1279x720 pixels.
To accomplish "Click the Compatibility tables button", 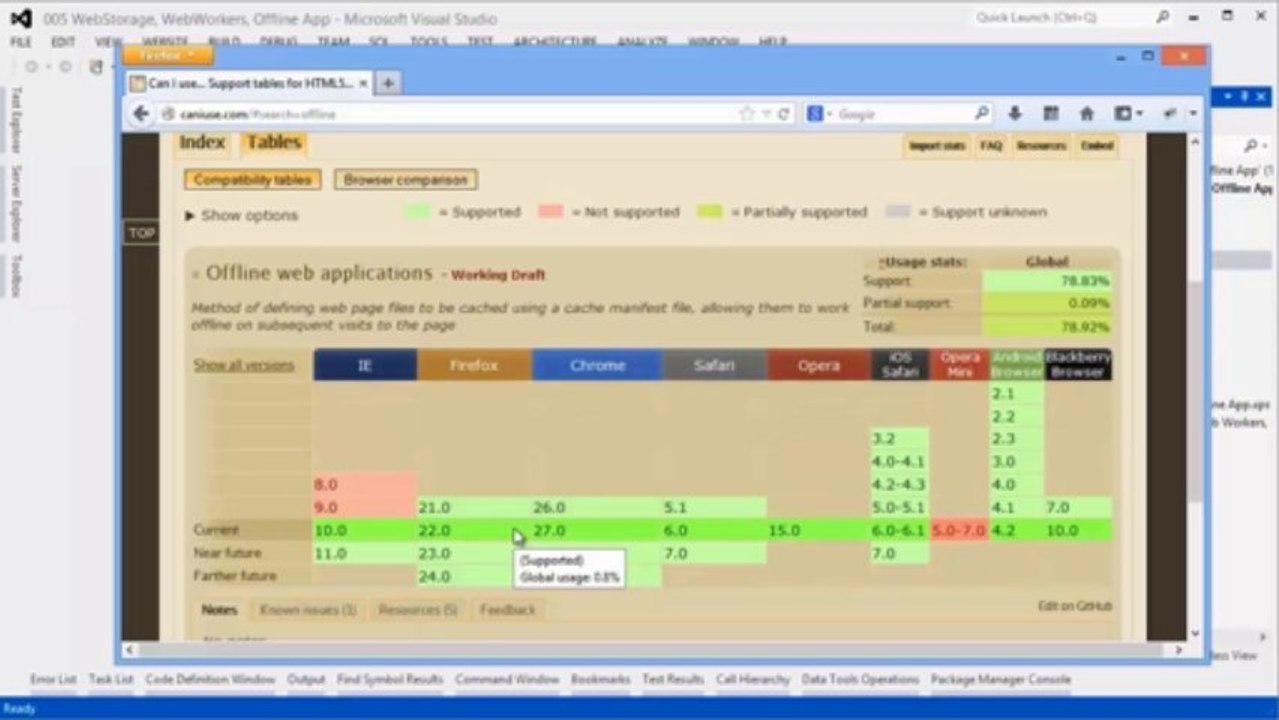I will coord(252,180).
